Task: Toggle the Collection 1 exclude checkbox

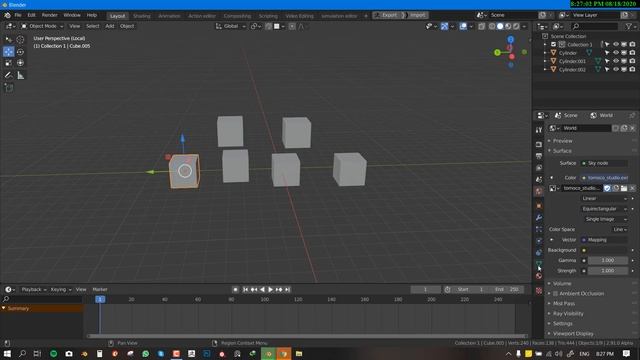Action: pos(553,44)
